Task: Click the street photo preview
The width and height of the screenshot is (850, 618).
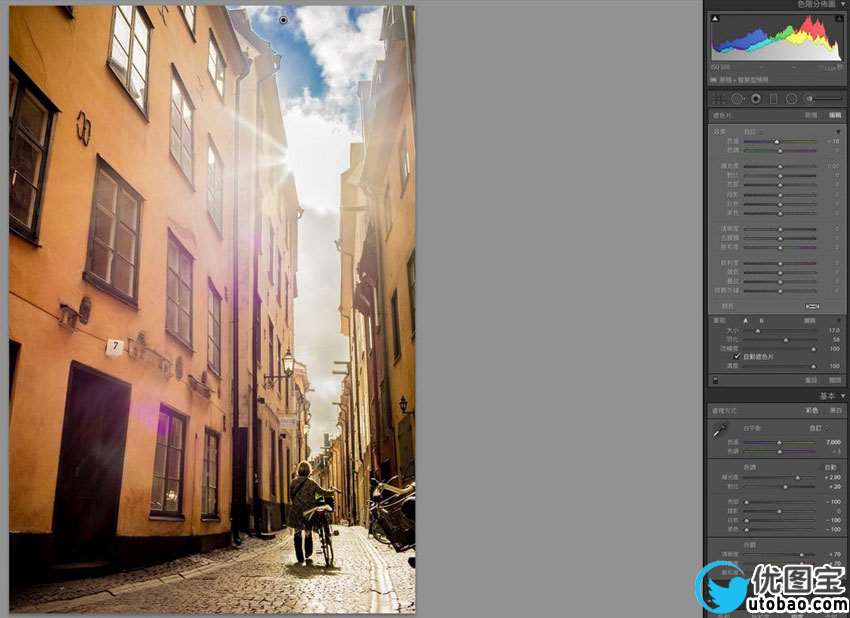Action: (212, 310)
